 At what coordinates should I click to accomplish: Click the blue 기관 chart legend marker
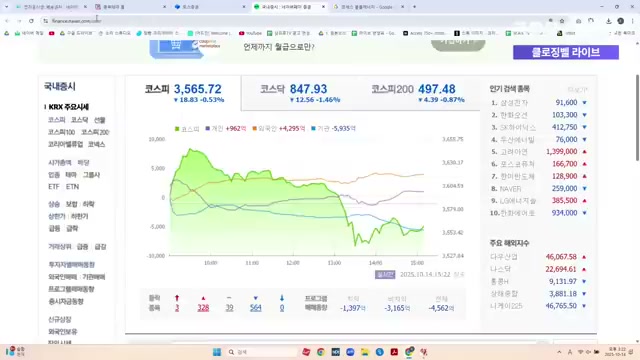[x=313, y=129]
